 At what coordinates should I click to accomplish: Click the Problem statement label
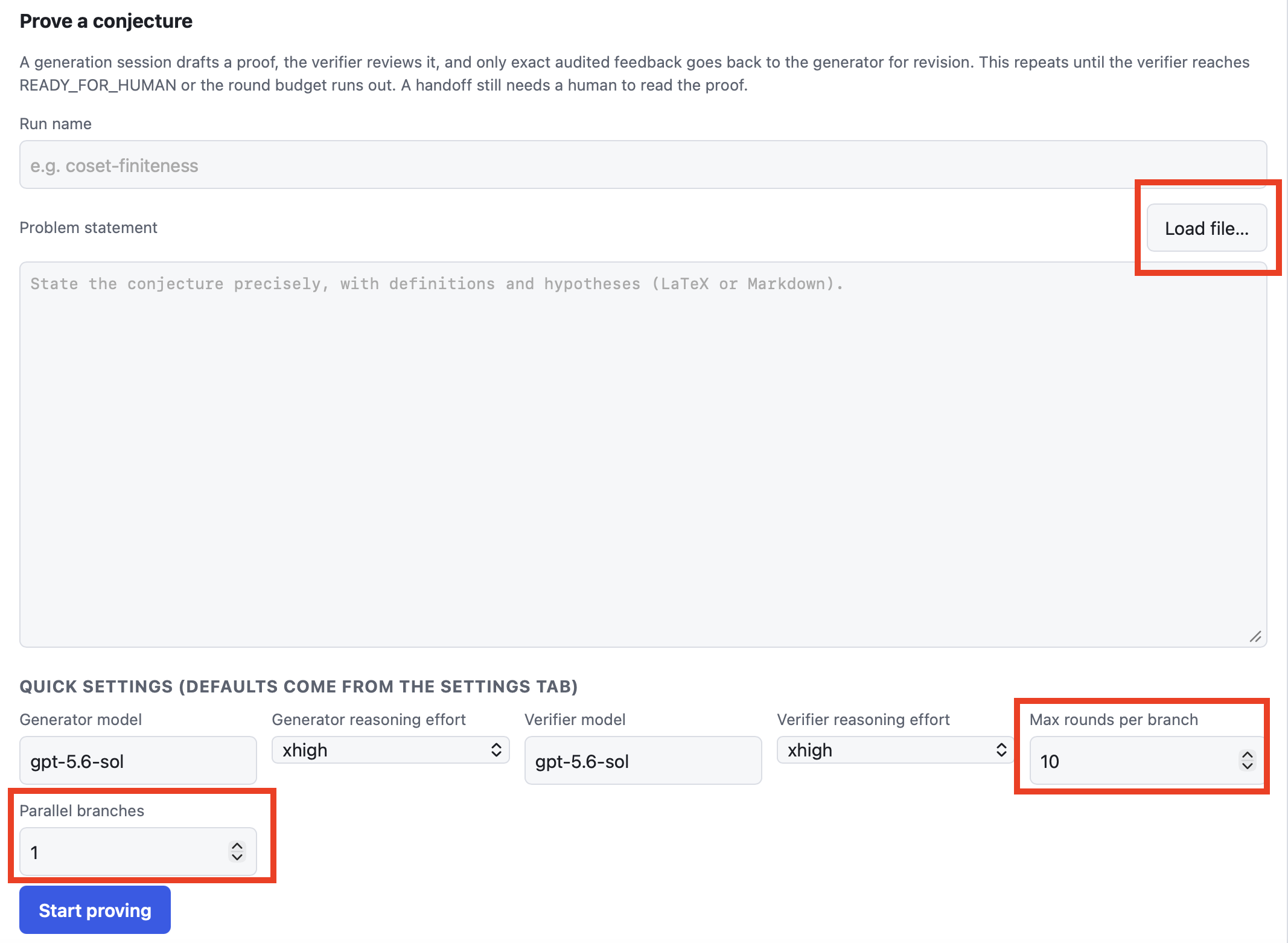click(x=88, y=228)
